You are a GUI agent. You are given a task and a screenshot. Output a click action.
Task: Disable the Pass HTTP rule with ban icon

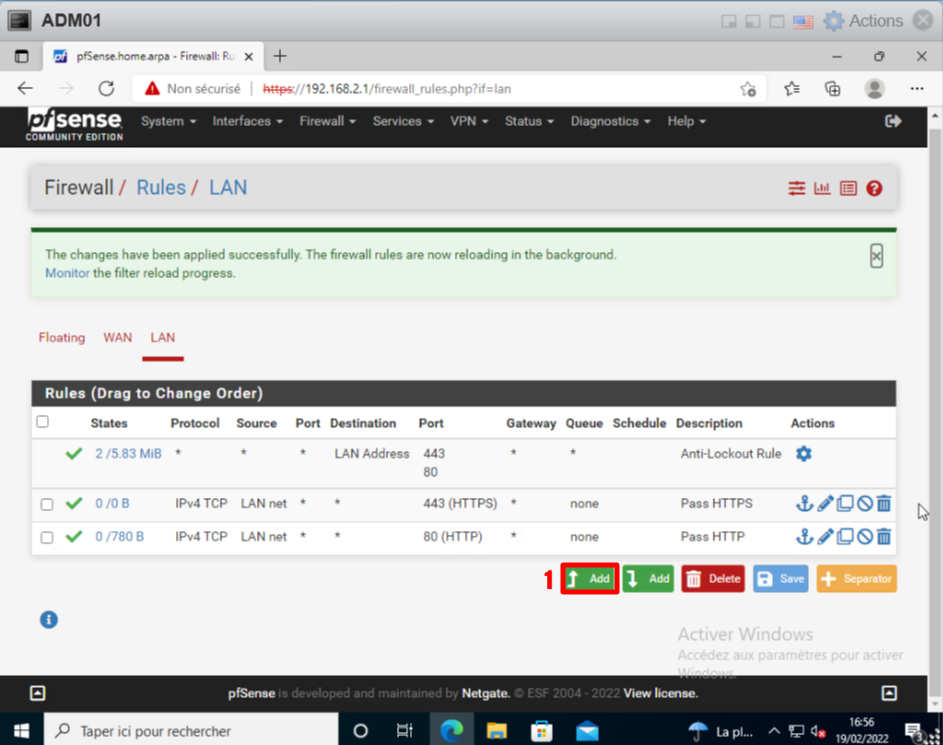865,537
